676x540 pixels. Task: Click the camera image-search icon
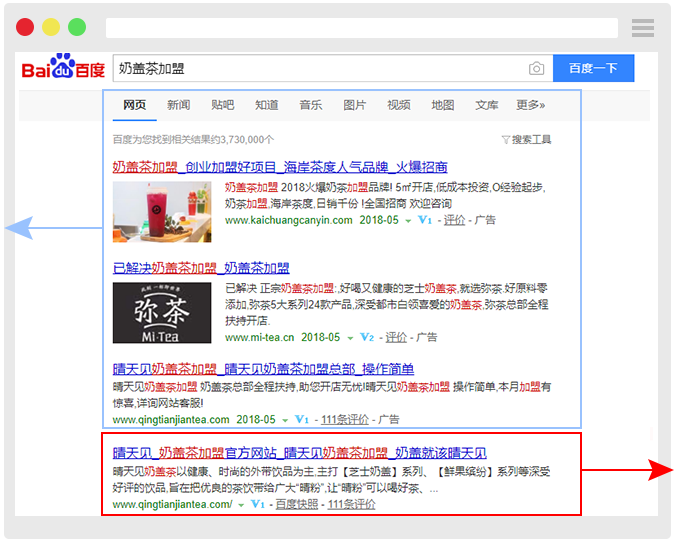(536, 68)
